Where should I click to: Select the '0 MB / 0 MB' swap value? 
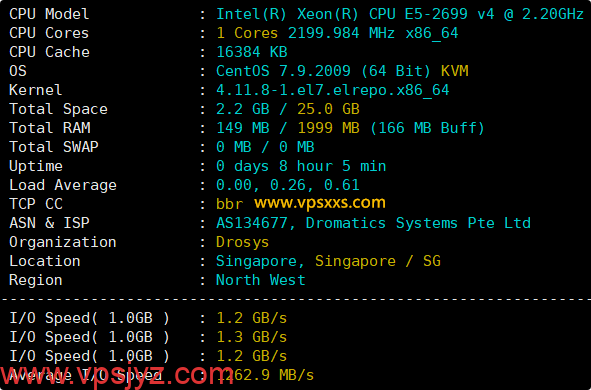[x=265, y=147]
